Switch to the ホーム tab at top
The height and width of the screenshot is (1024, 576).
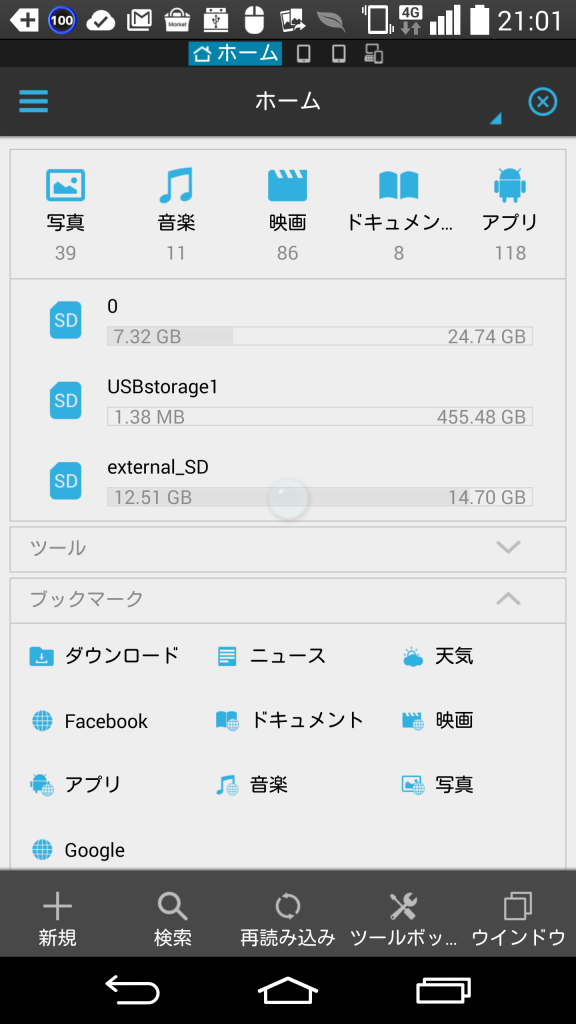coord(235,54)
